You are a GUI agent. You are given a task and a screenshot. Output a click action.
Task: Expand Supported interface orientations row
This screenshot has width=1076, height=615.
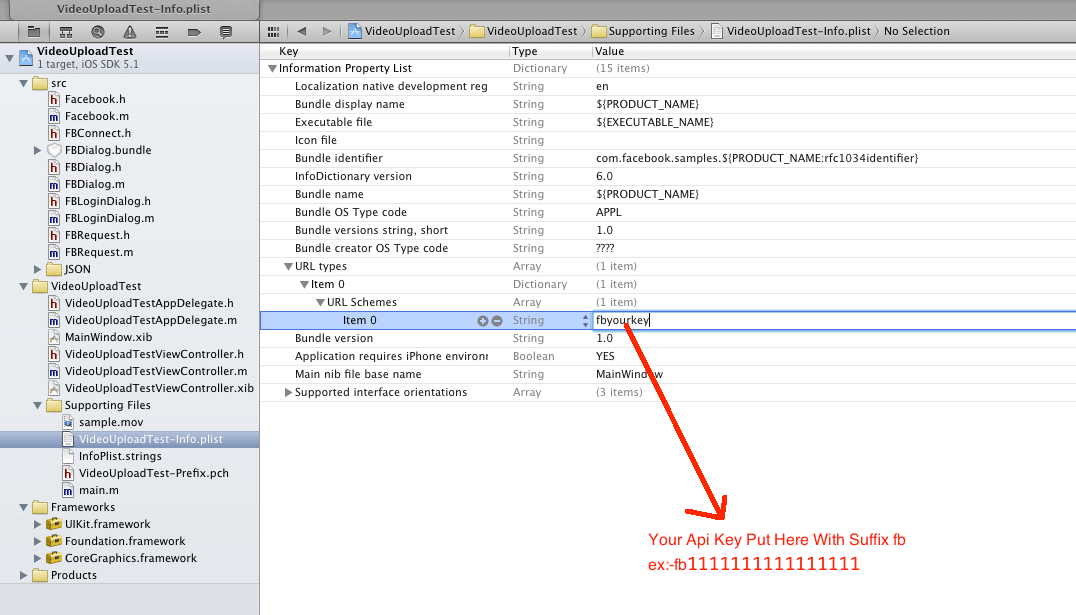288,393
